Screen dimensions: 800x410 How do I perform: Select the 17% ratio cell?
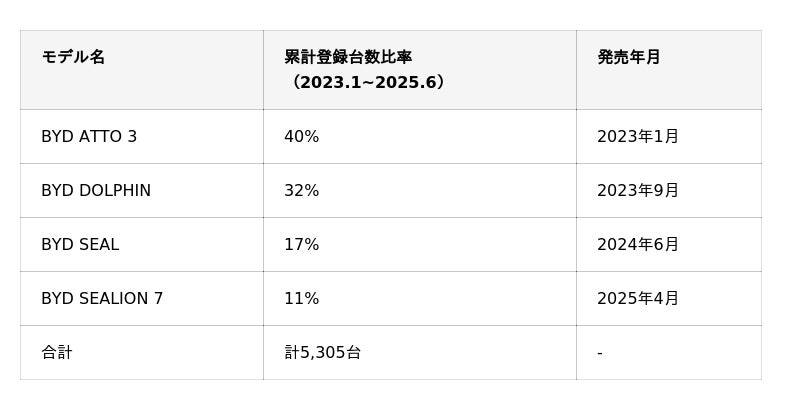tap(301, 245)
